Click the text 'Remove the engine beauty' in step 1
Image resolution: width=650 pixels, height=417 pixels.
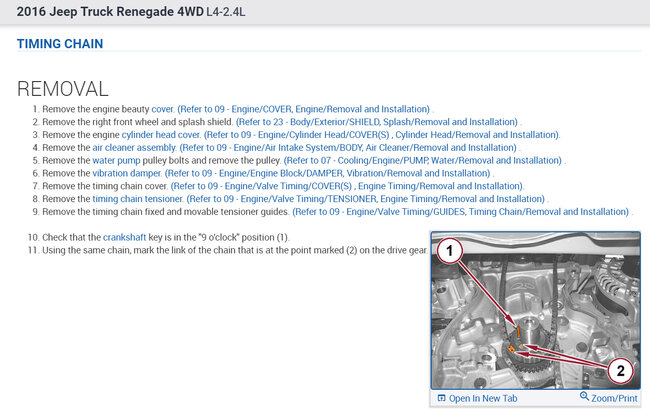pos(96,109)
